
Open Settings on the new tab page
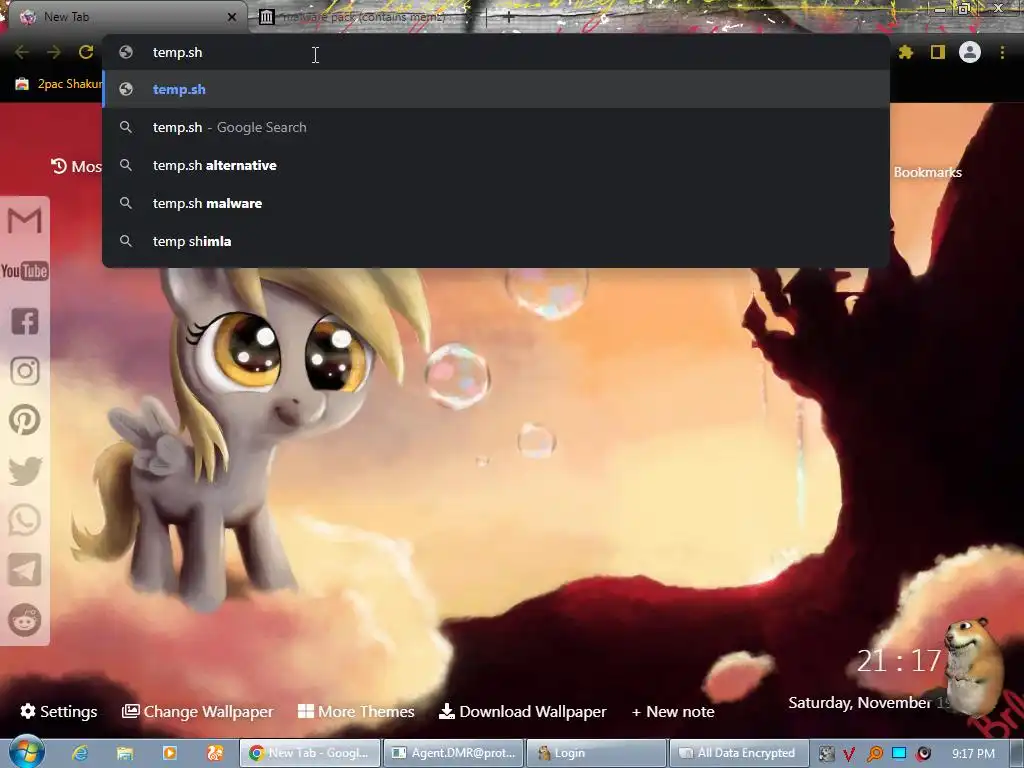[x=59, y=711]
